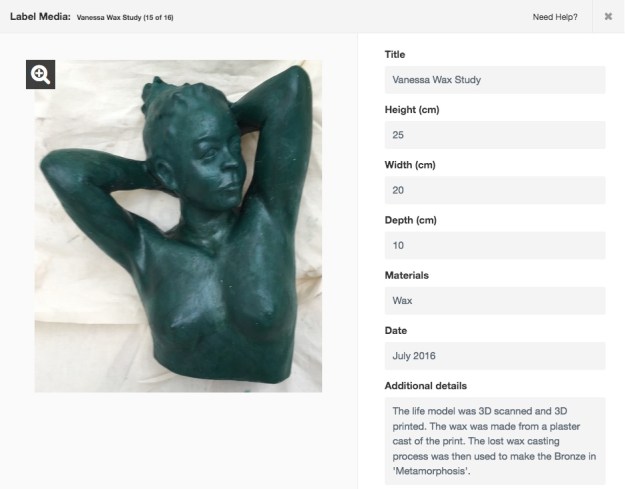This screenshot has height=489, width=625.
Task: Click the Height (cm) label
Action: point(412,110)
